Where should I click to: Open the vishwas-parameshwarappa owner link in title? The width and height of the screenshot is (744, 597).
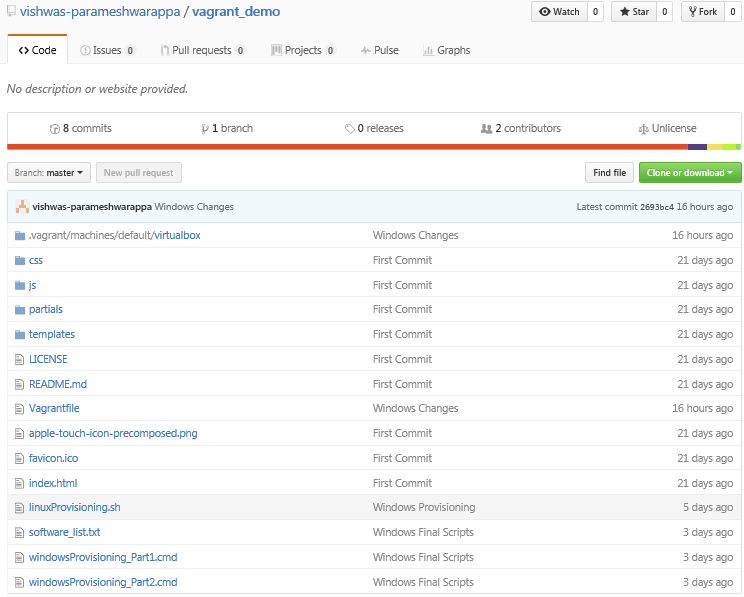pyautogui.click(x=100, y=11)
